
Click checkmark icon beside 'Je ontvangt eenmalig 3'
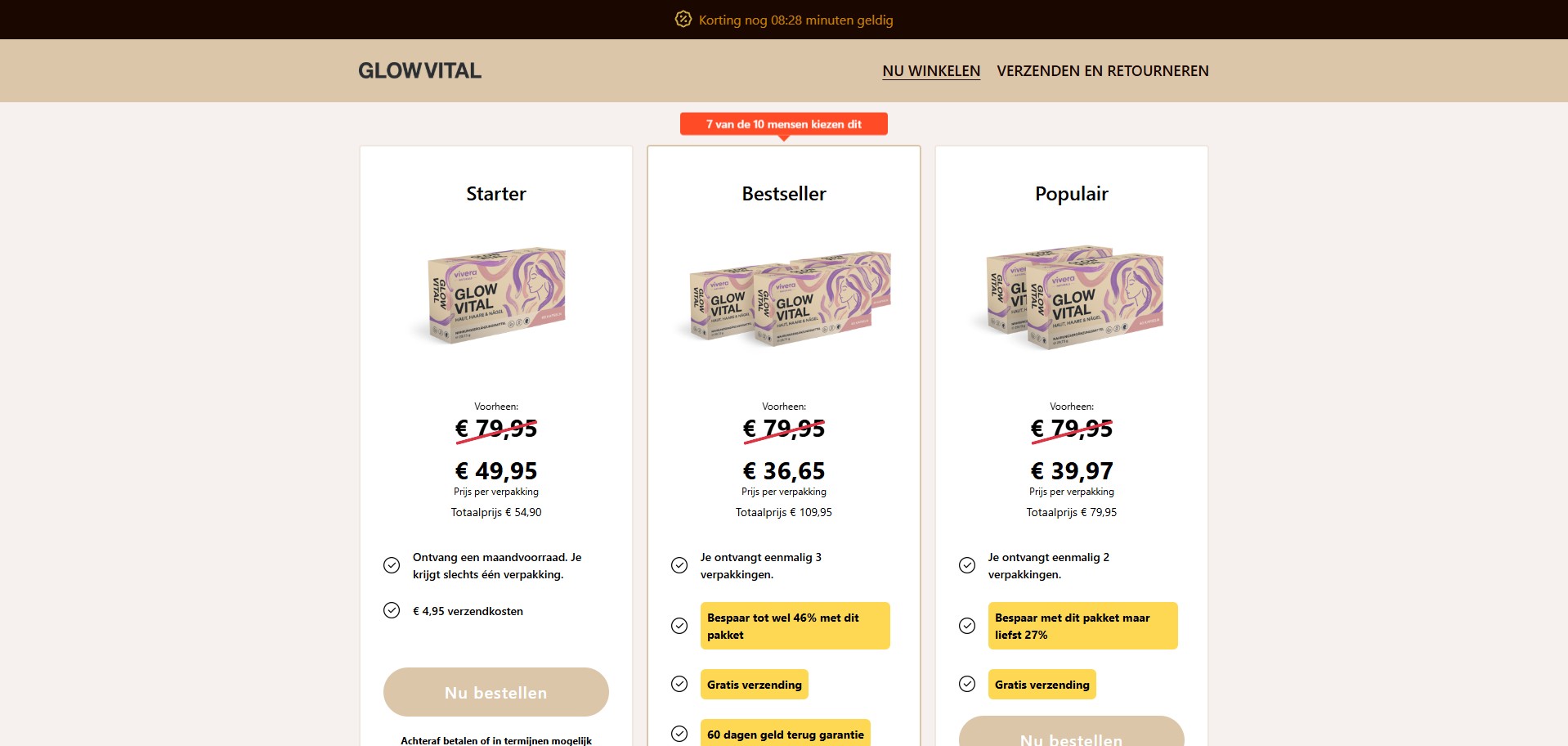(x=679, y=565)
